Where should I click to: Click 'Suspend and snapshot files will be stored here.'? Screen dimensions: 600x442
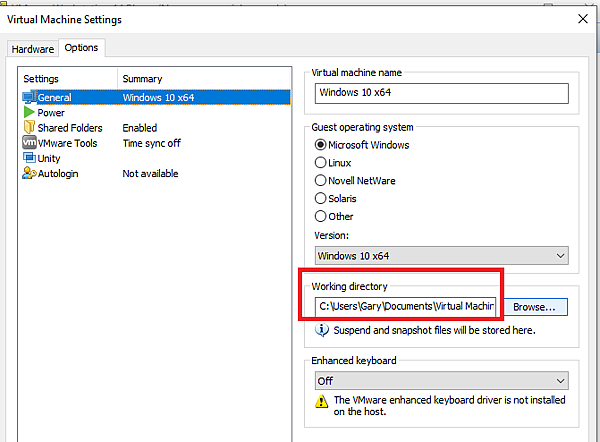point(434,330)
